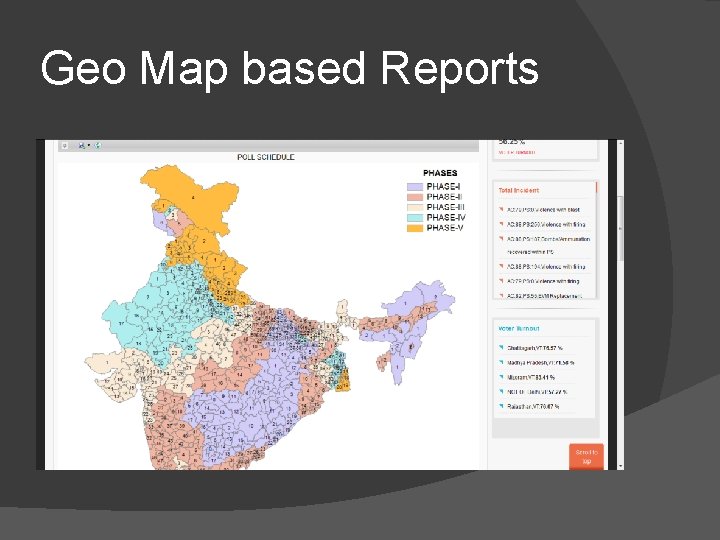Open the Total Incident panel heading
Viewport: 720px width, 540px height.
click(x=519, y=190)
